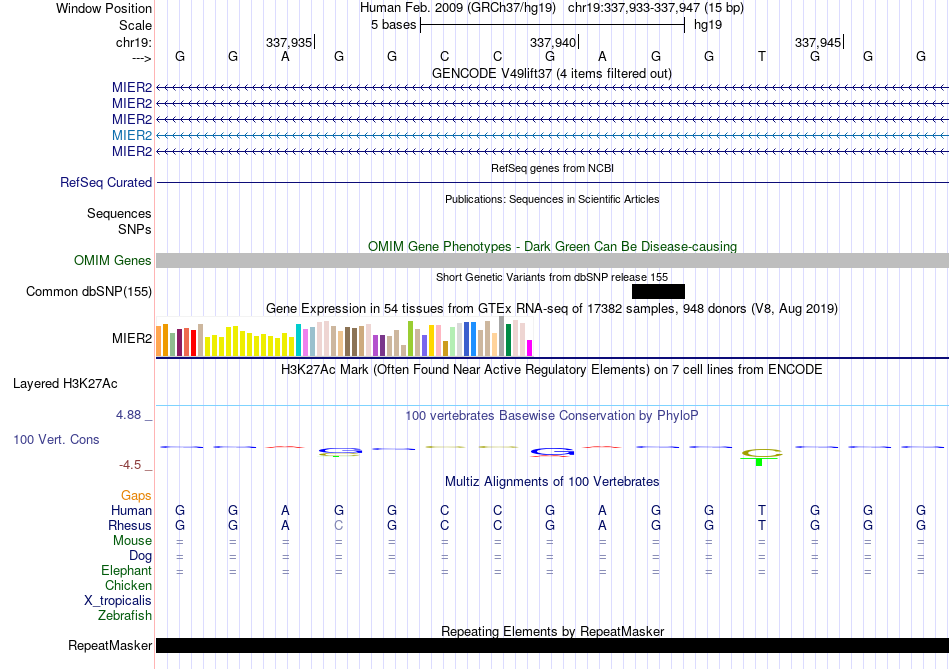Click the magenta bar in GTEx expression chart
This screenshot has height=669, width=950.
[529, 347]
